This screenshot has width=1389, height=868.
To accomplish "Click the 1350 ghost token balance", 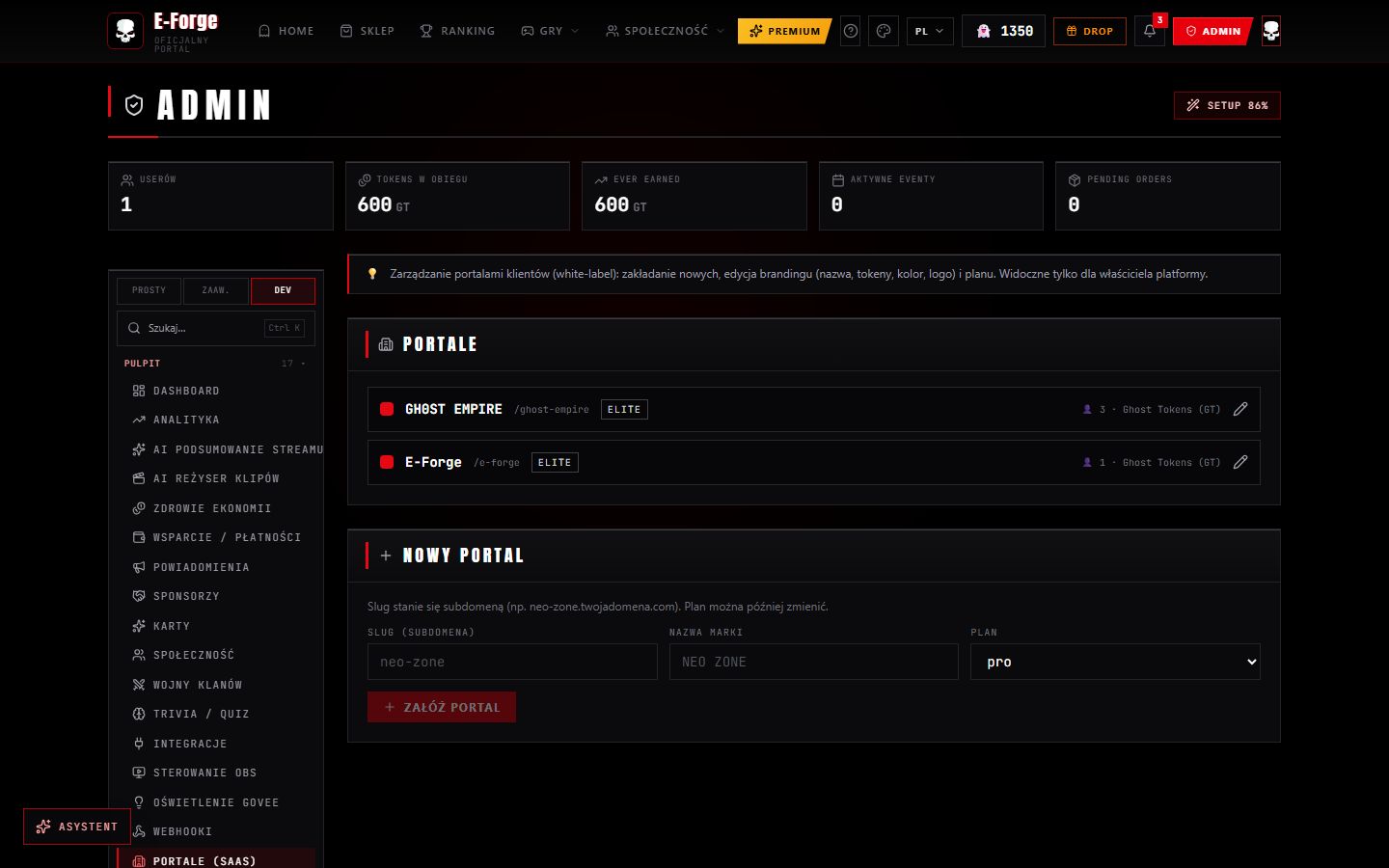I will 1003,31.
